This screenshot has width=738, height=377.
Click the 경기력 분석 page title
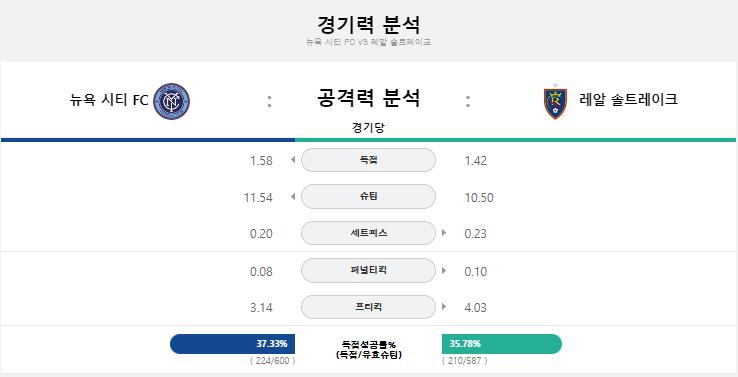pyautogui.click(x=369, y=24)
